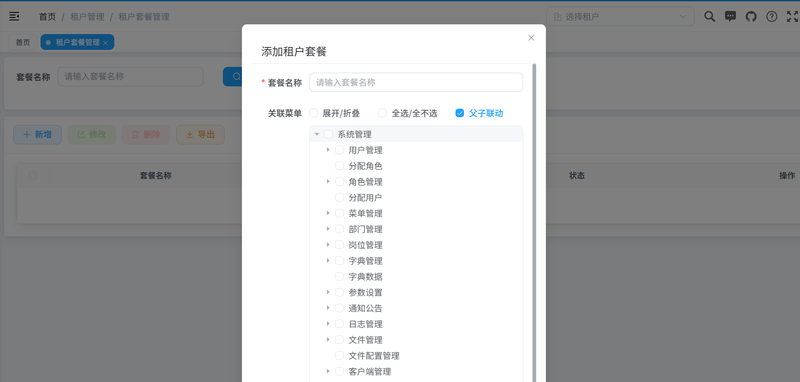Select the 租户套餐管理 tab
The width and height of the screenshot is (800, 382).
tap(77, 42)
